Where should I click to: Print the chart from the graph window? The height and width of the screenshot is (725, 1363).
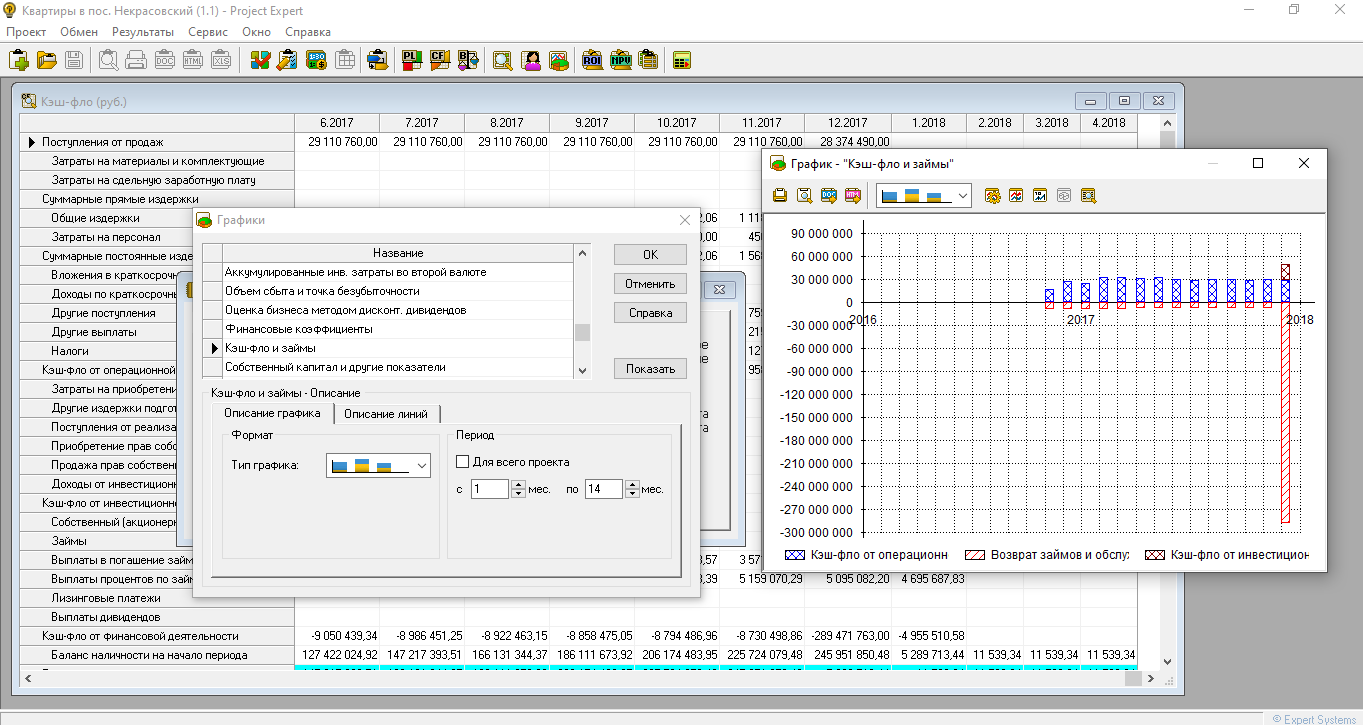click(780, 195)
